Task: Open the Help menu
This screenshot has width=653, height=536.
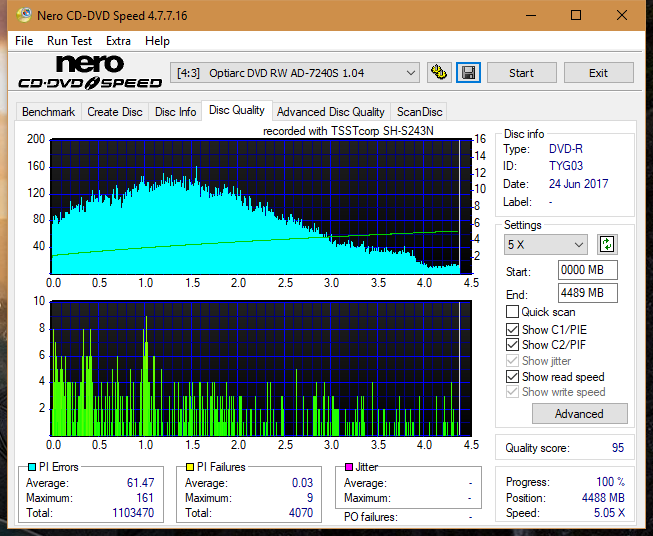Action: click(x=157, y=41)
